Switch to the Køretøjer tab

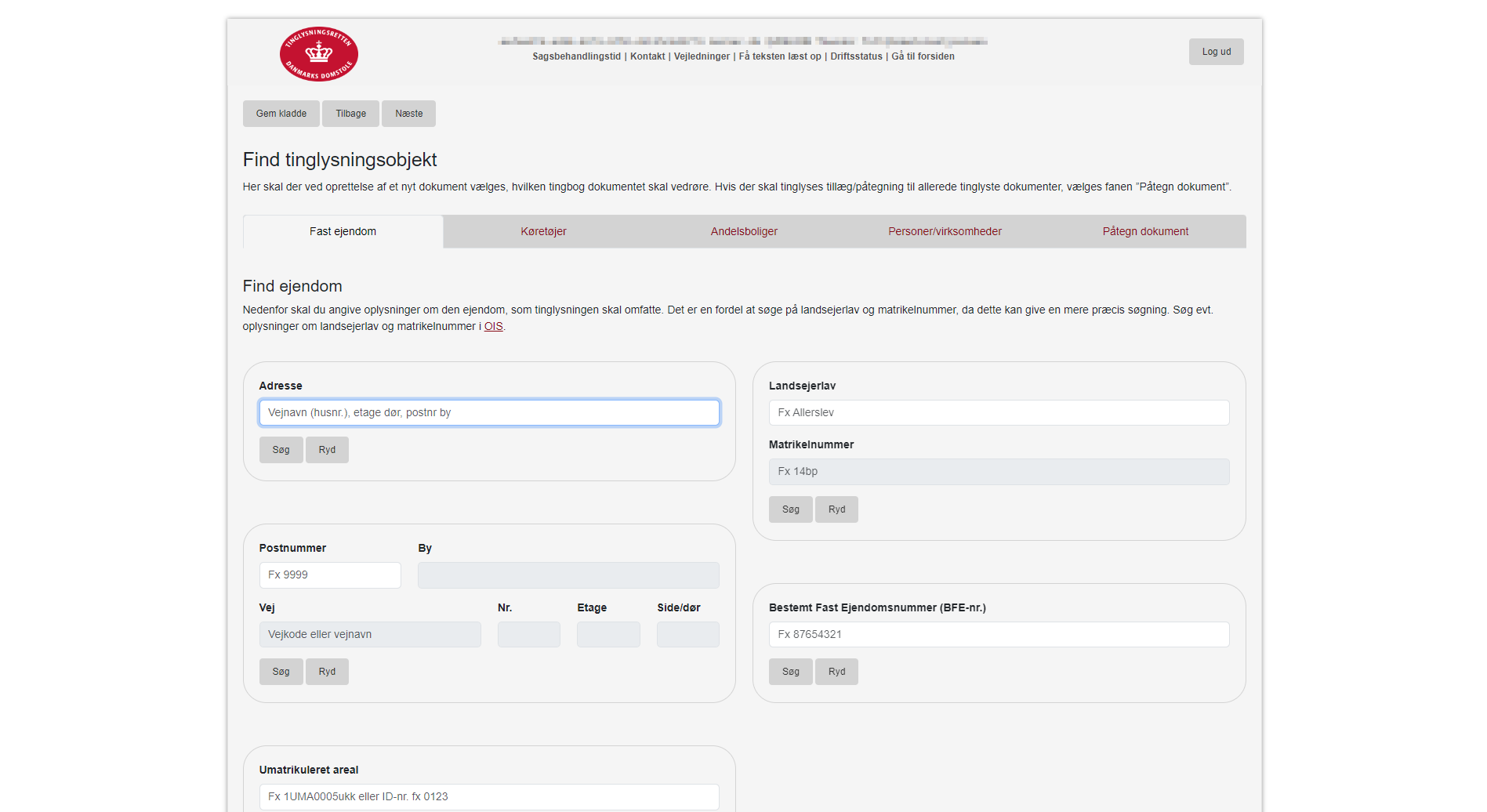coord(543,231)
